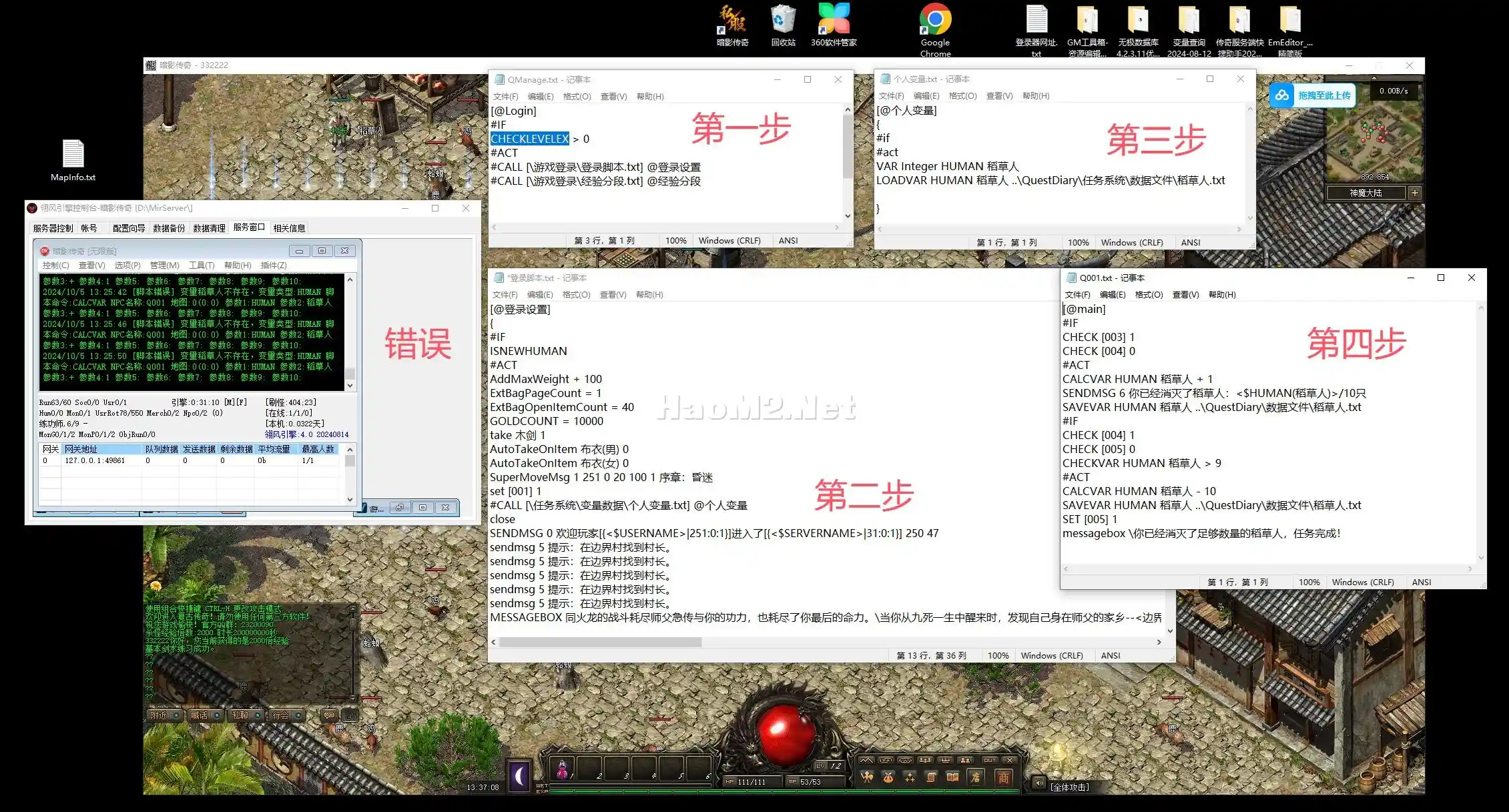The width and height of the screenshot is (1509, 812).
Task: Click game chat box scroll slider handle
Action: (352, 624)
